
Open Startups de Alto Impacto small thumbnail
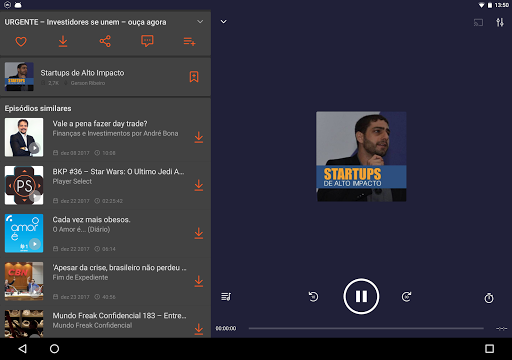coord(19,77)
